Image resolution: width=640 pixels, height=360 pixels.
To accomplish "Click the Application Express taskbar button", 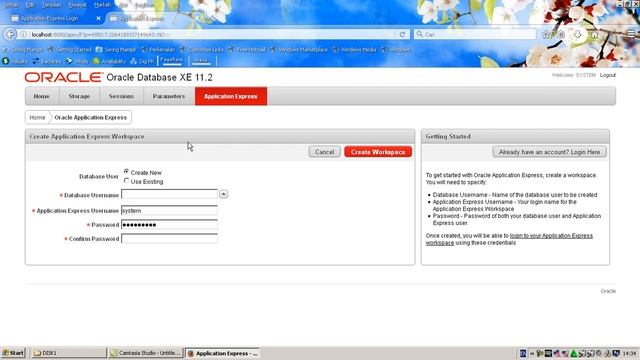I will point(223,353).
